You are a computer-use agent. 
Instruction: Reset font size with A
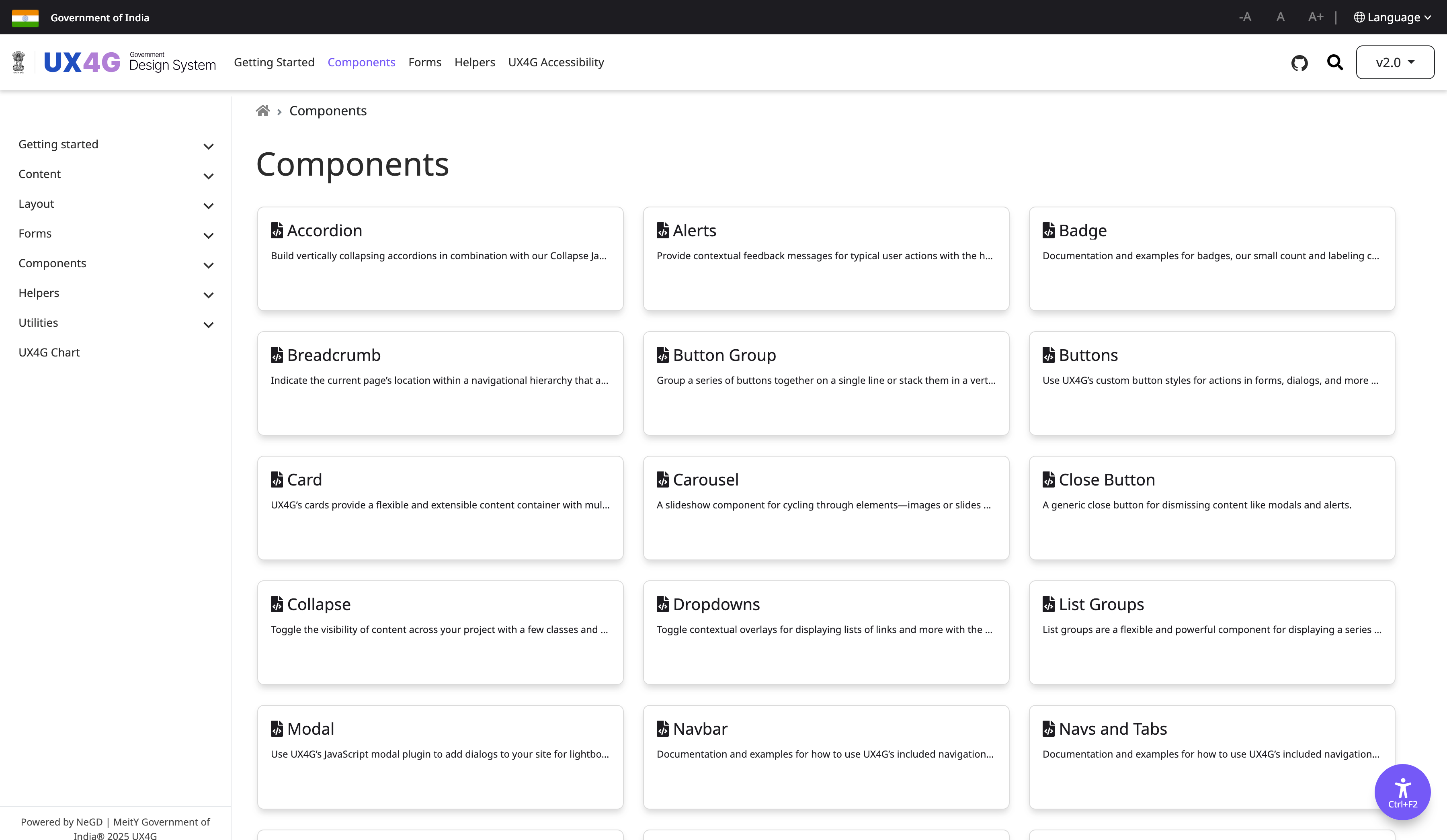[x=1280, y=17]
